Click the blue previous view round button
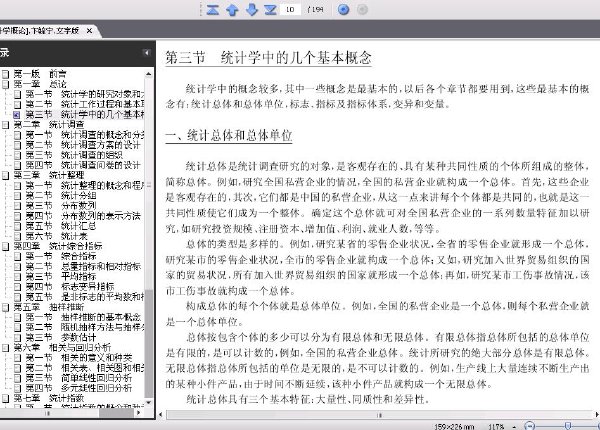Image resolution: width=600 pixels, height=430 pixels. click(x=343, y=9)
